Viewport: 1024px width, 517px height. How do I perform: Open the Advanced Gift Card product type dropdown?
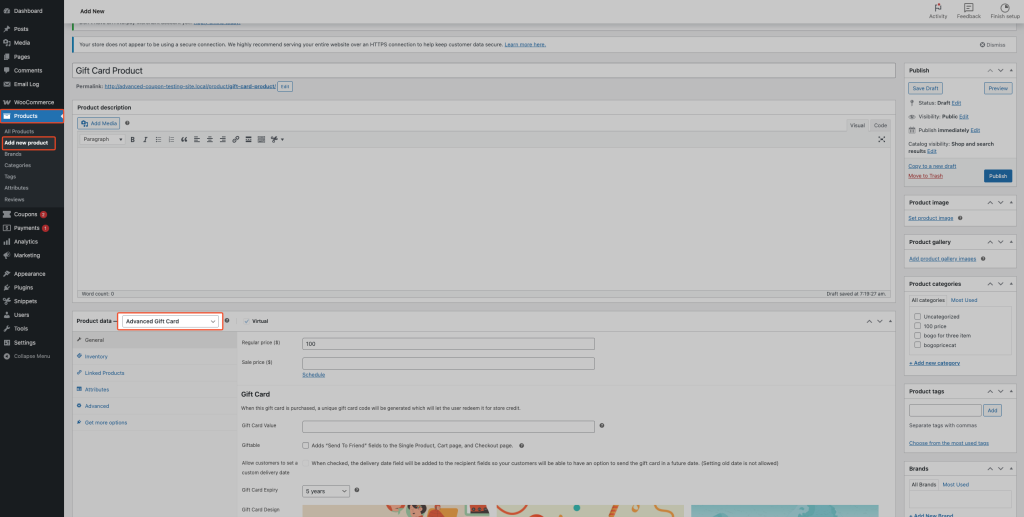169,321
